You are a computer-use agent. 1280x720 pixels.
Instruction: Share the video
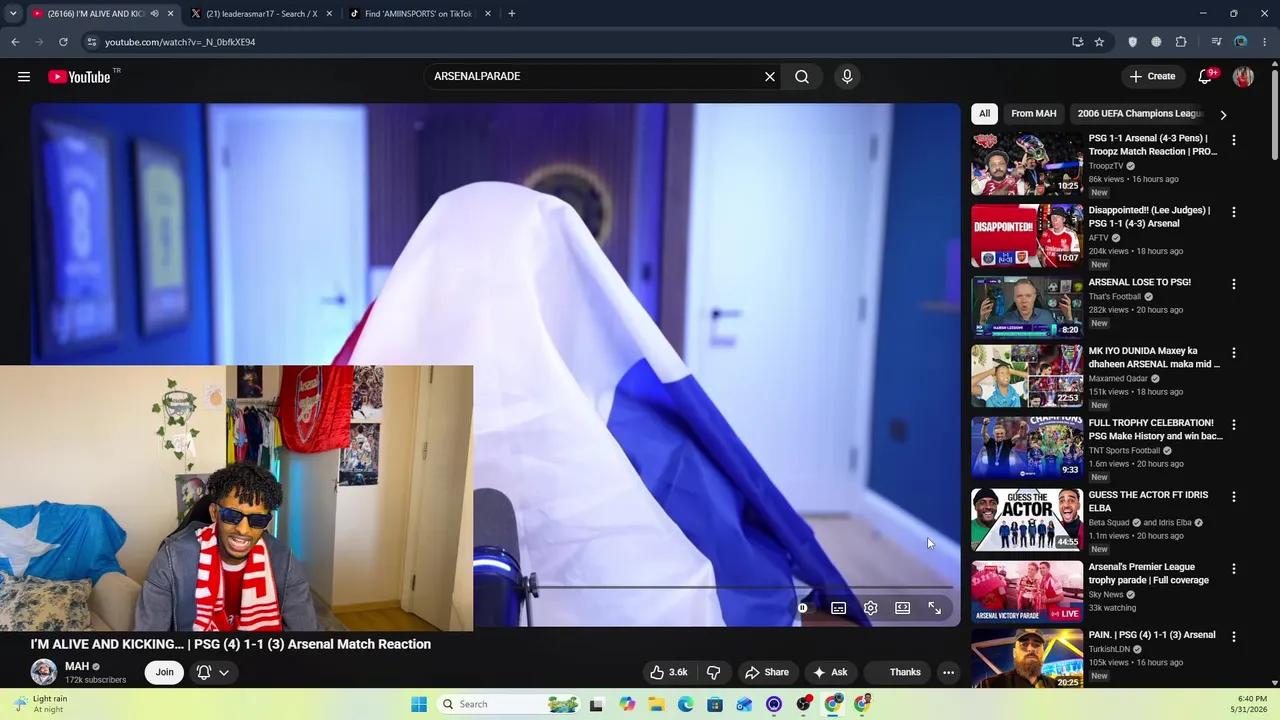[x=767, y=672]
